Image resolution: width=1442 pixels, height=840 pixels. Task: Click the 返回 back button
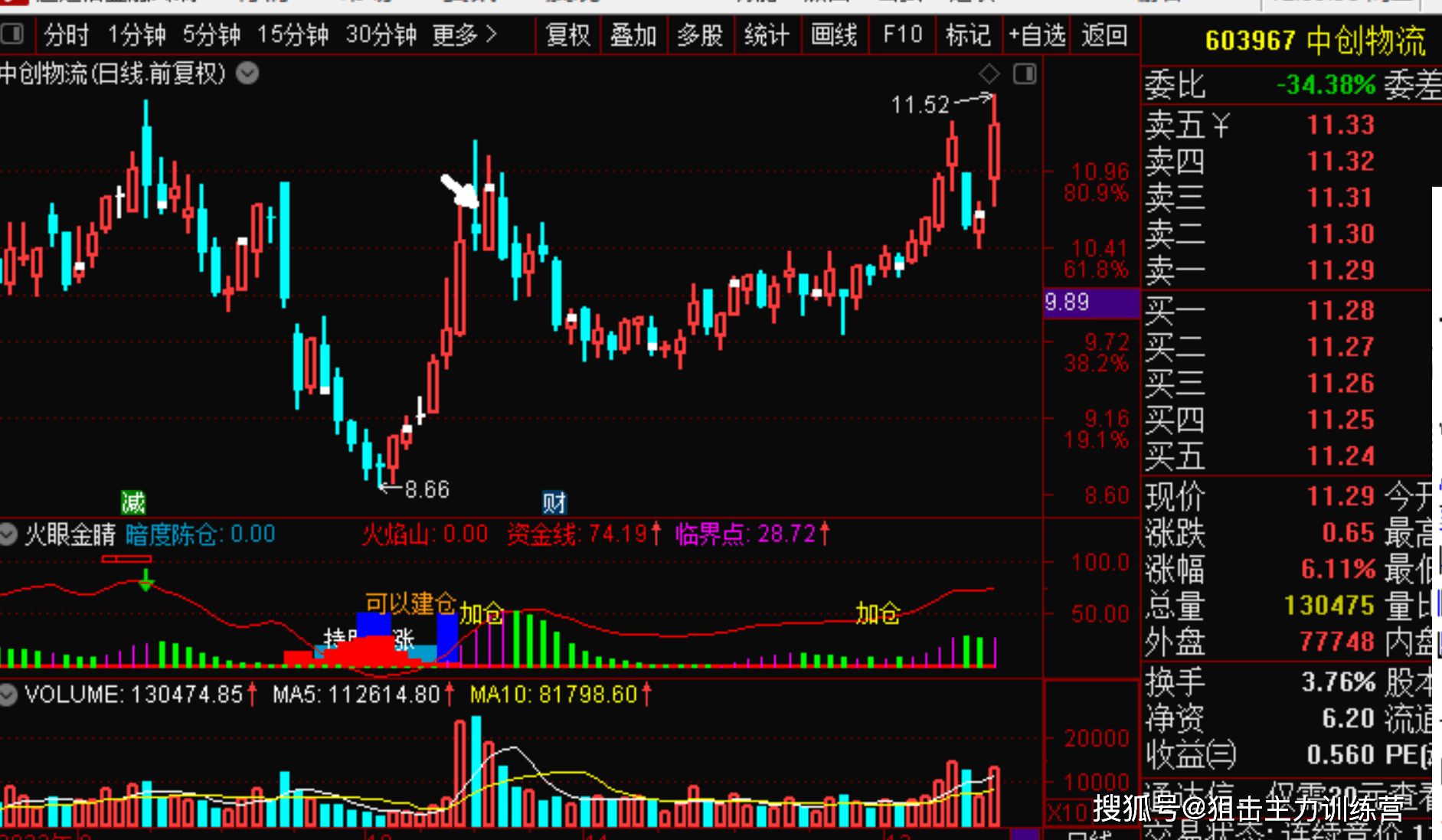click(1104, 35)
